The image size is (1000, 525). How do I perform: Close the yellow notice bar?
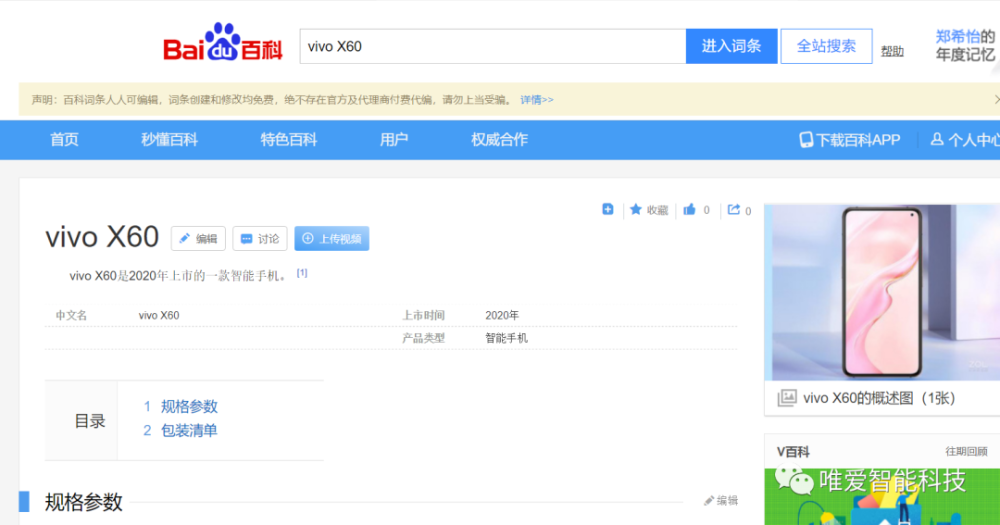coord(996,100)
